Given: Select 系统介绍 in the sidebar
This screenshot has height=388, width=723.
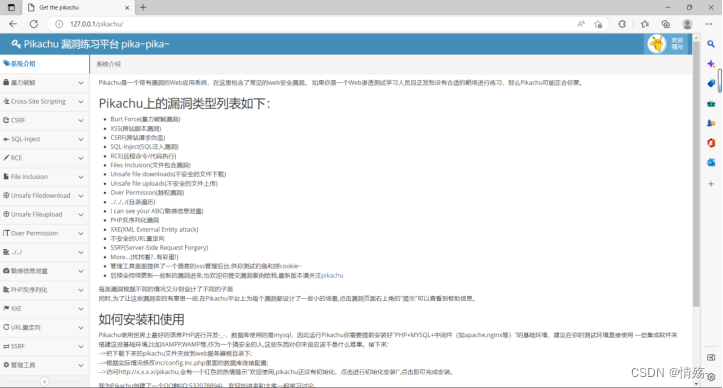Looking at the screenshot, I should (44, 64).
